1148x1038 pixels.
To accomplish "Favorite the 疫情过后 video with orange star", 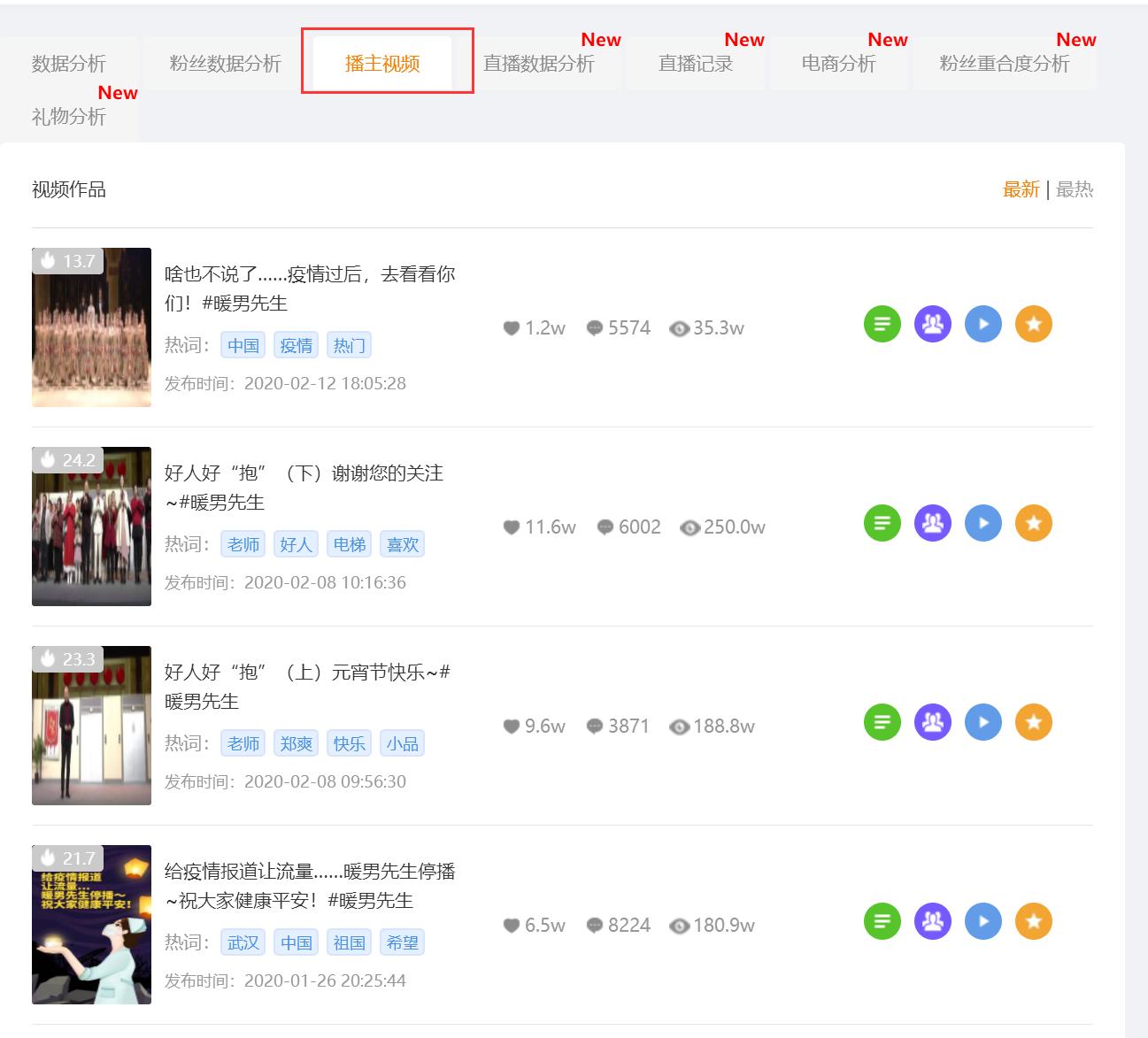I will pos(1034,324).
